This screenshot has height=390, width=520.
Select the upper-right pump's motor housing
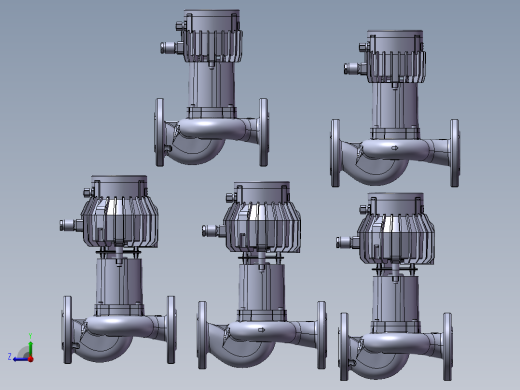pos(395,105)
